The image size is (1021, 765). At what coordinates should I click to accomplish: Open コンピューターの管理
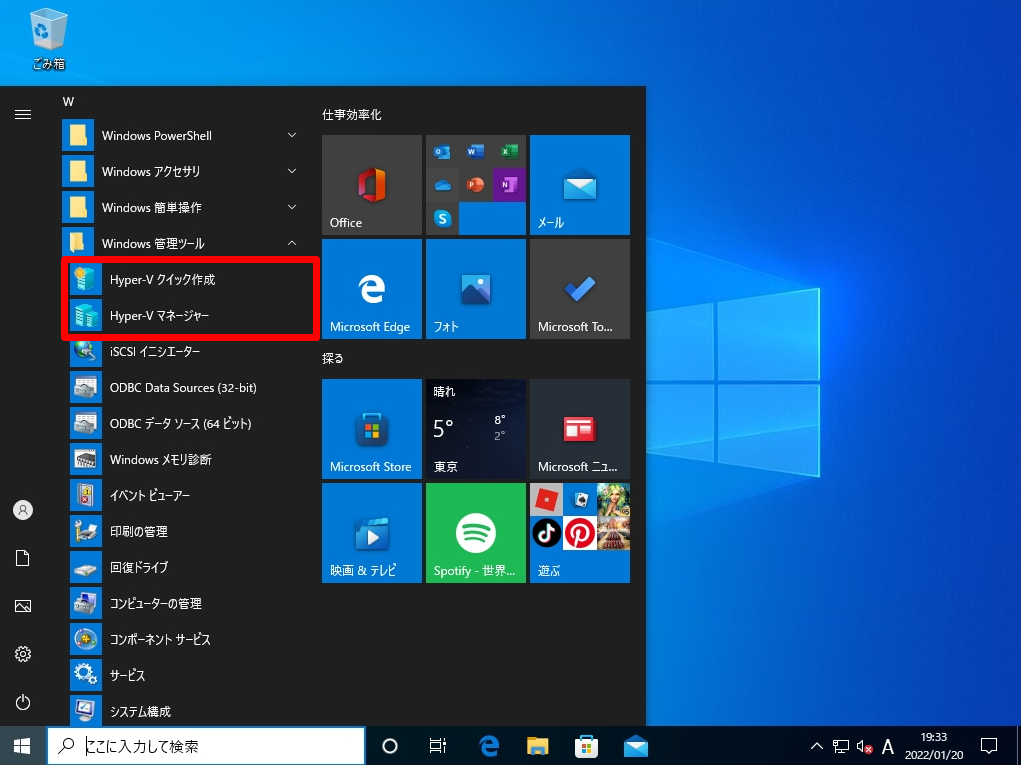coord(189,604)
